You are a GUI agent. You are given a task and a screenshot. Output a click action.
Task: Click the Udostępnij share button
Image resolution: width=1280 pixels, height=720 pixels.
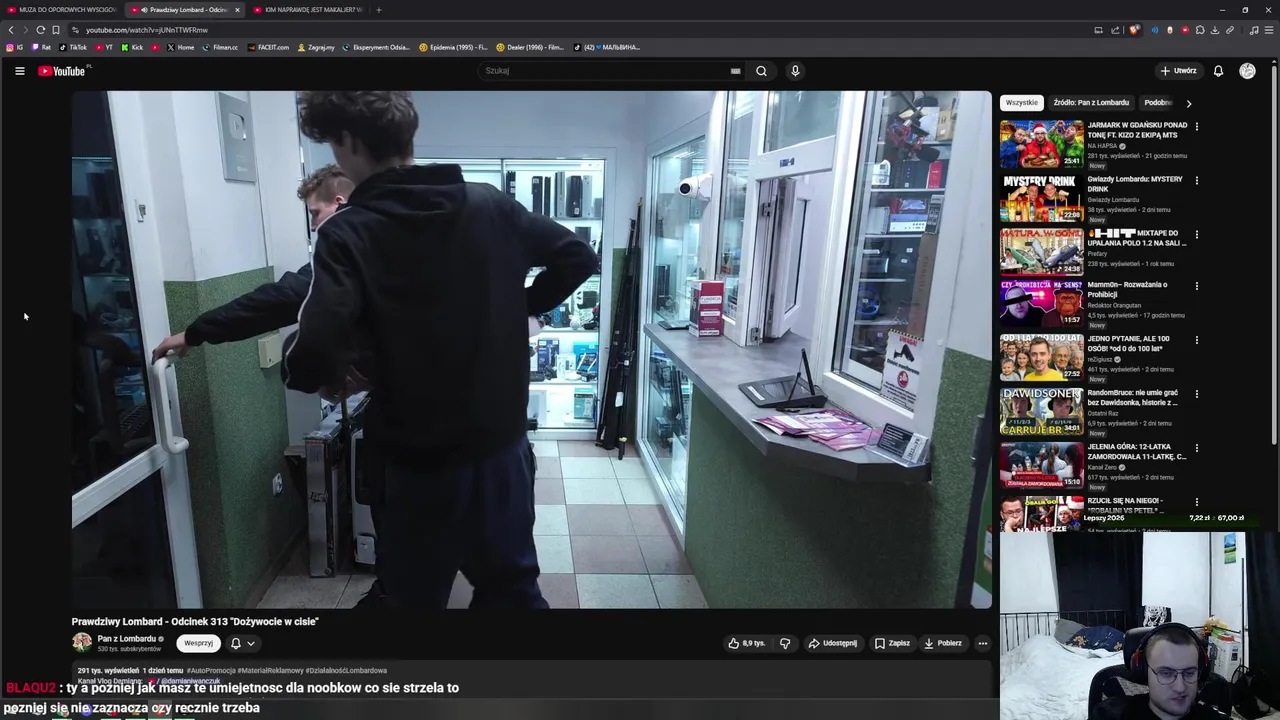[x=833, y=643]
